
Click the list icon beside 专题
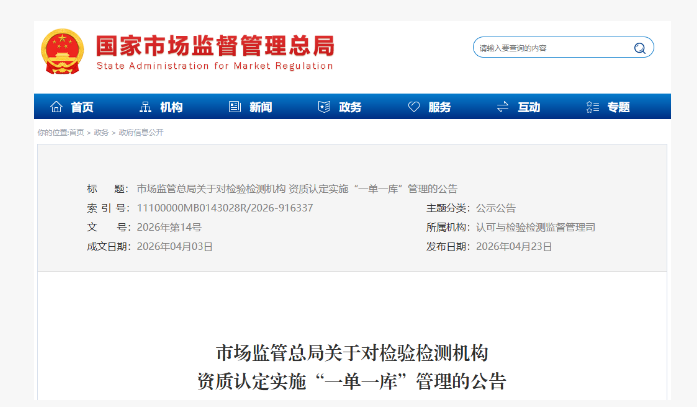[593, 107]
